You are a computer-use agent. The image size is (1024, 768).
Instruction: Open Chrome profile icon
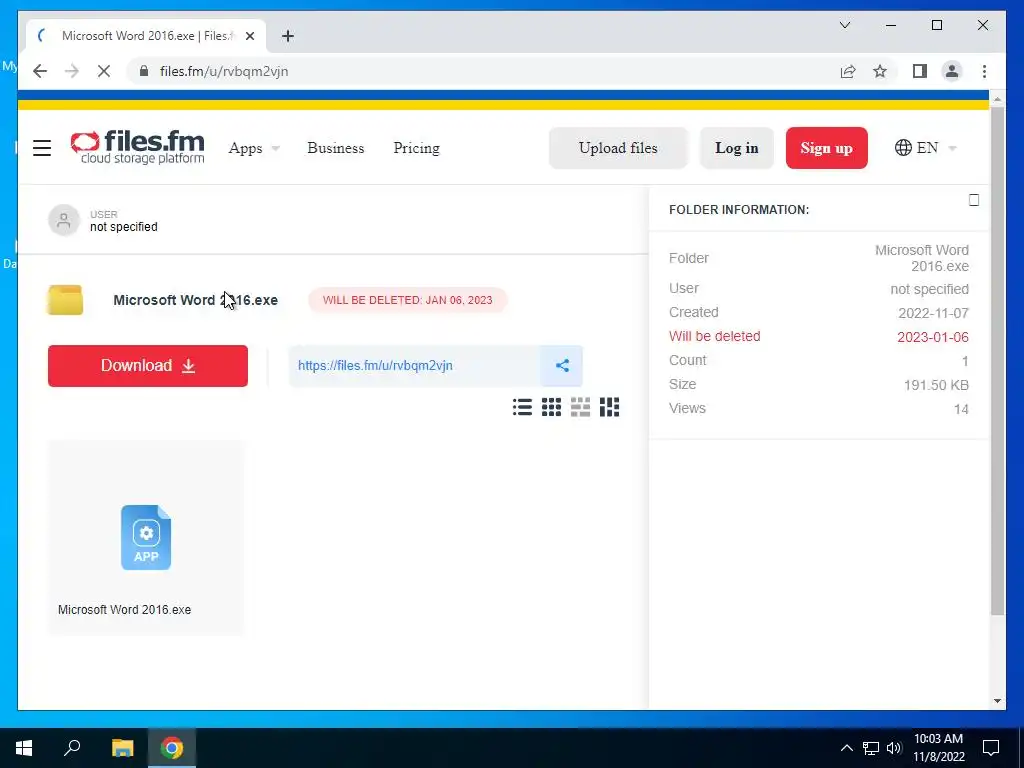[x=952, y=71]
